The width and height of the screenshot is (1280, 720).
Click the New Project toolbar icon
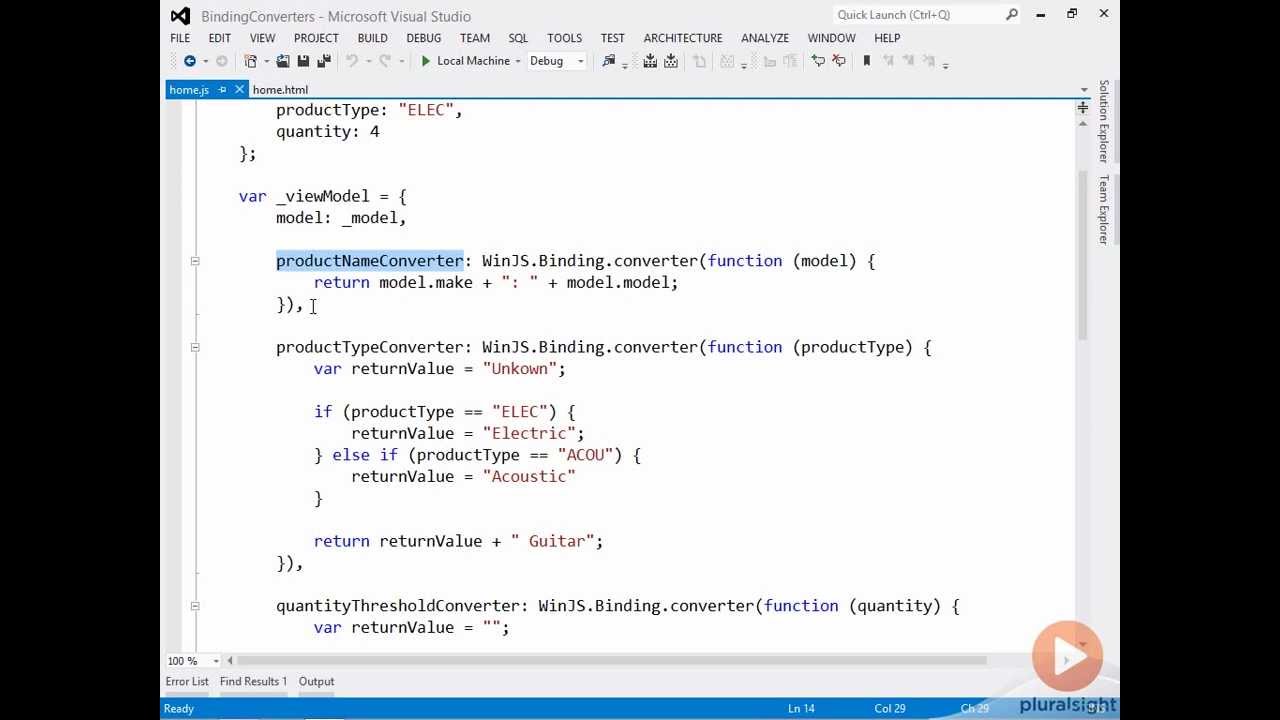coord(251,61)
